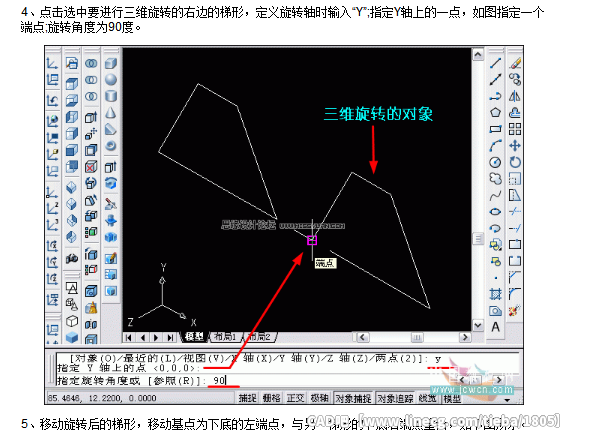
Task: Select the Rectangle draw tool
Action: pyautogui.click(x=495, y=129)
